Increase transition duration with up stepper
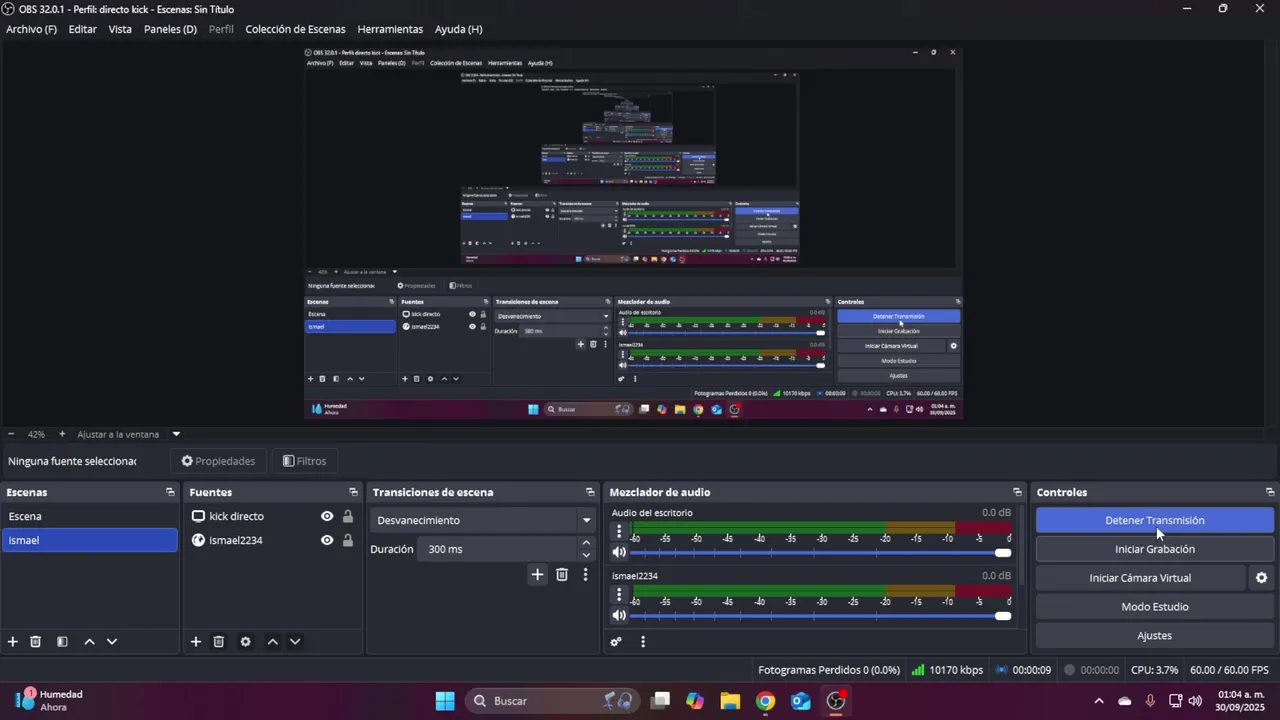The height and width of the screenshot is (720, 1280). tap(586, 543)
